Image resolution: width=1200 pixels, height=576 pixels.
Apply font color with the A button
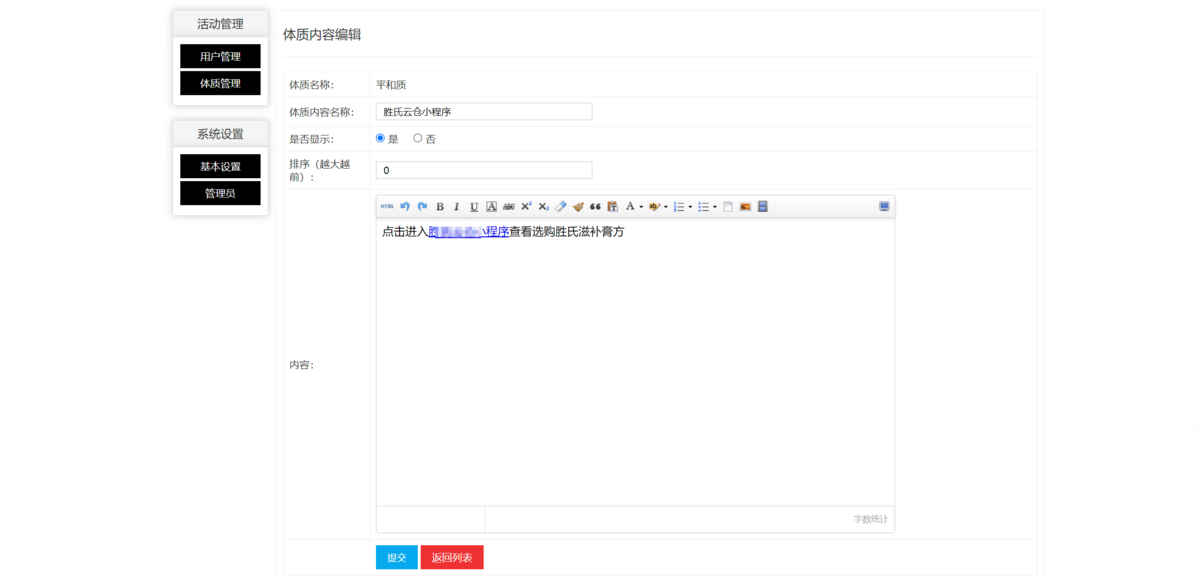click(630, 206)
